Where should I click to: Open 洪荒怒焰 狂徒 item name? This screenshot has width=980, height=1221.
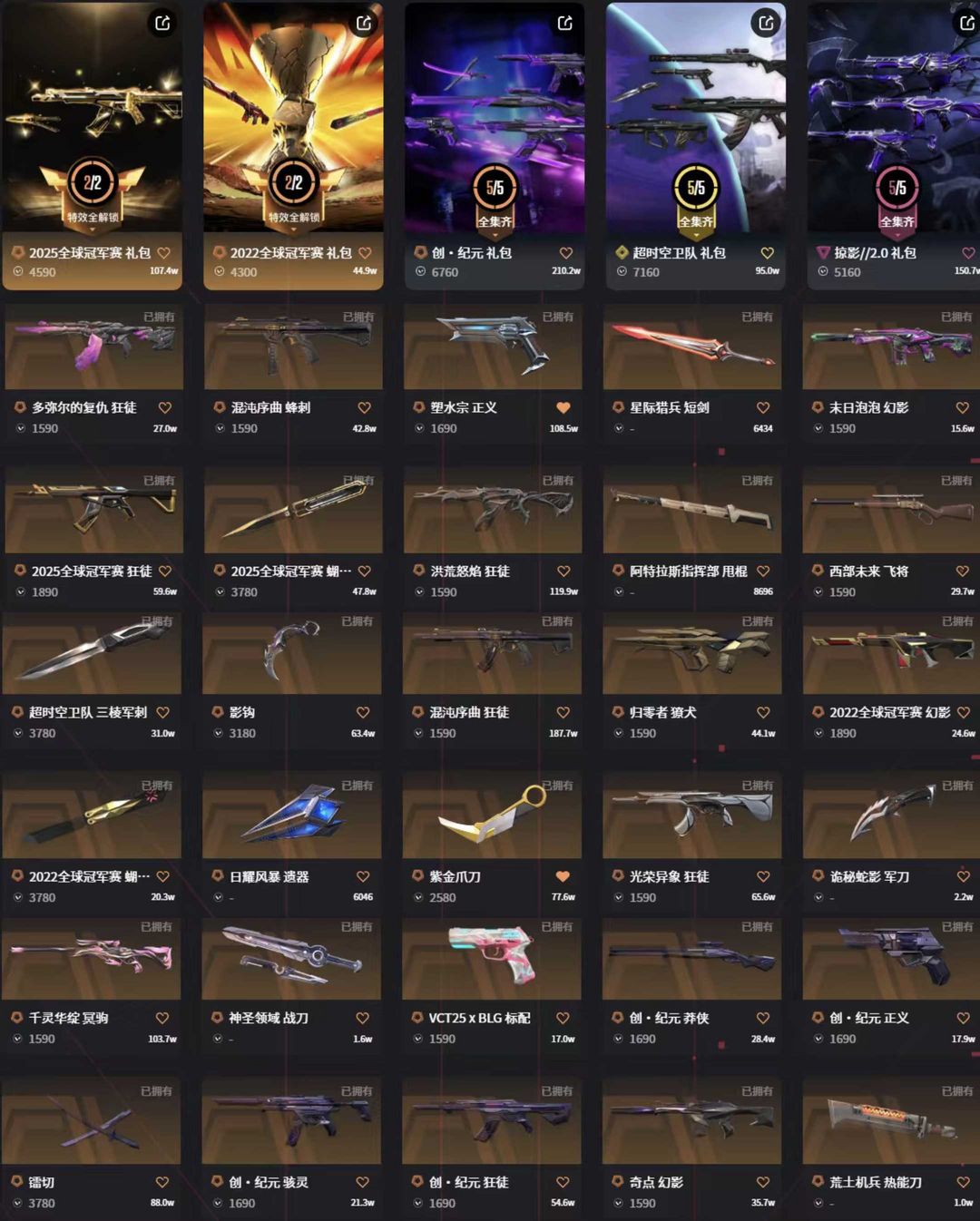470,571
